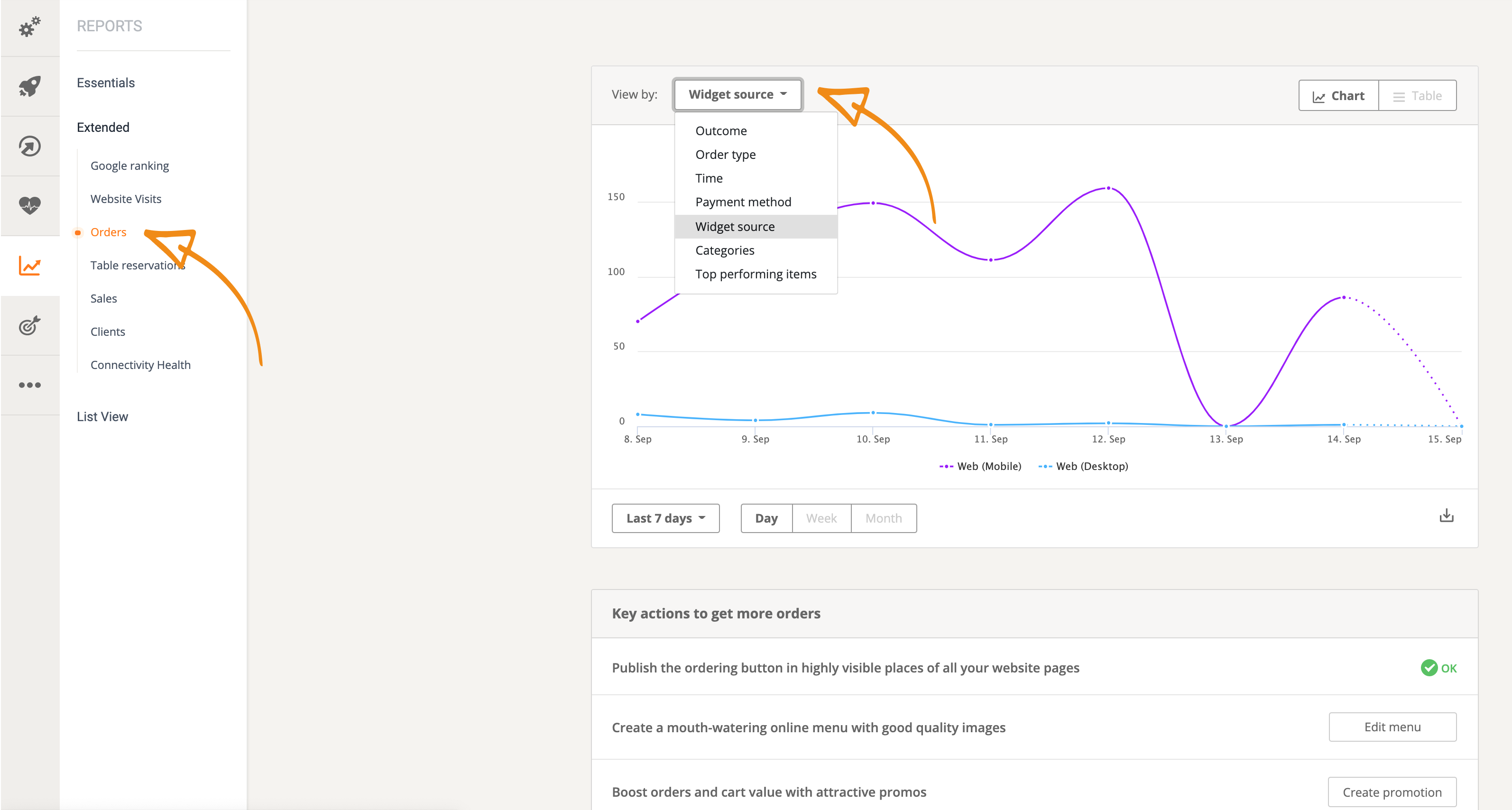Choose Order type from view-by list
The image size is (1512, 810).
756,155
